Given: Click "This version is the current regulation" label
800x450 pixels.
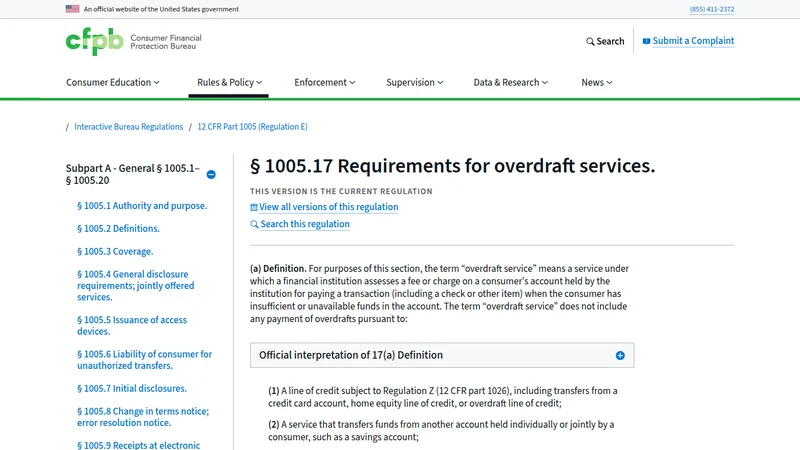Looking at the screenshot, I should coord(341,191).
